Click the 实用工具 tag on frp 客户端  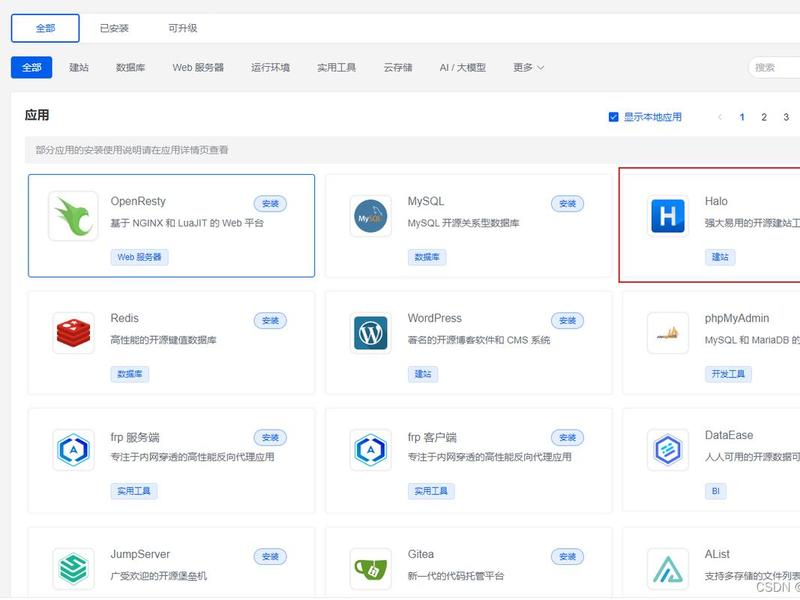(x=431, y=491)
